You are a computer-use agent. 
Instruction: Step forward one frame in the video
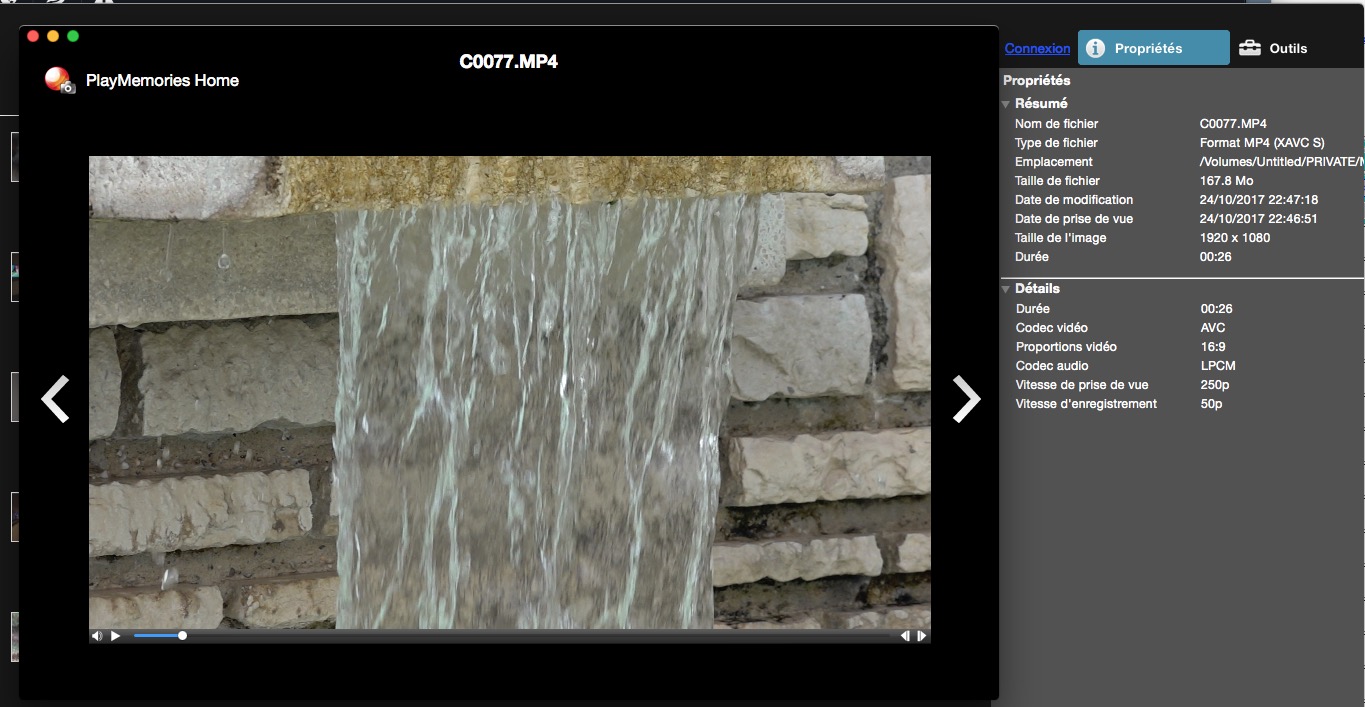click(x=922, y=636)
